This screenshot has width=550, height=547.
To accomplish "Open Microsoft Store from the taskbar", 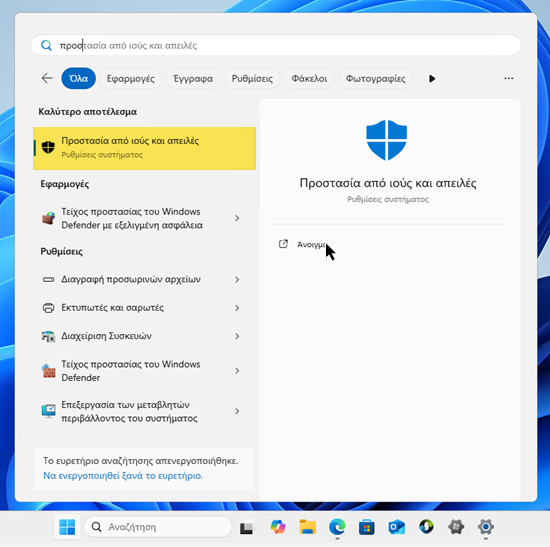I will pyautogui.click(x=367, y=527).
